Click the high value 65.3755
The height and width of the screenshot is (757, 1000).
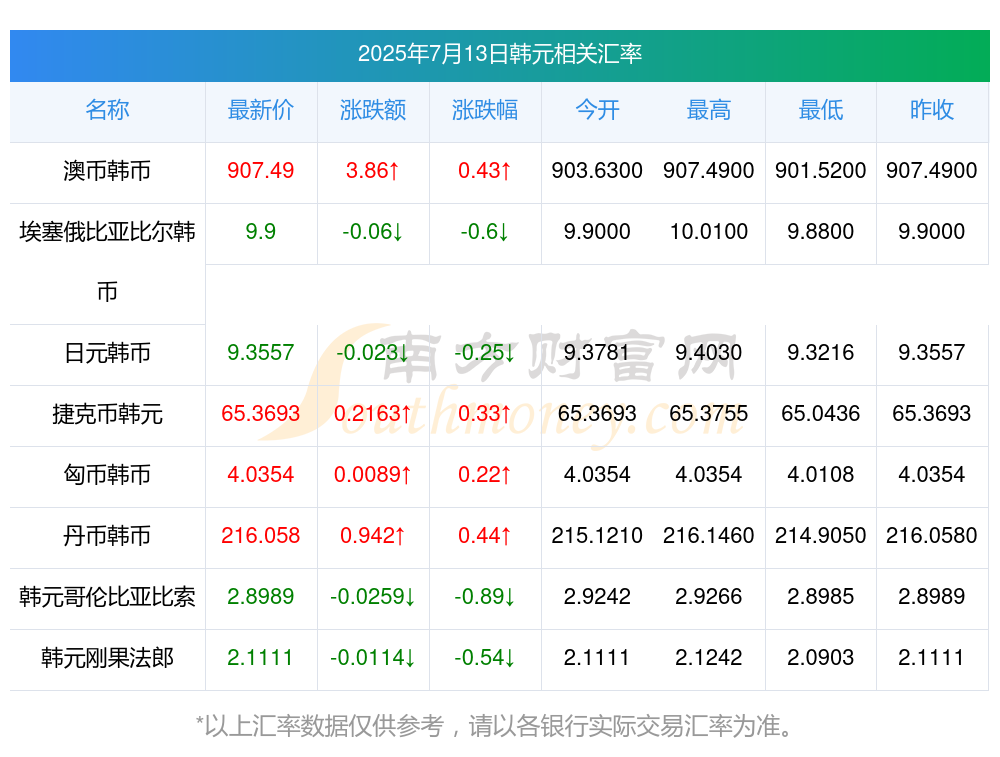[x=709, y=414]
